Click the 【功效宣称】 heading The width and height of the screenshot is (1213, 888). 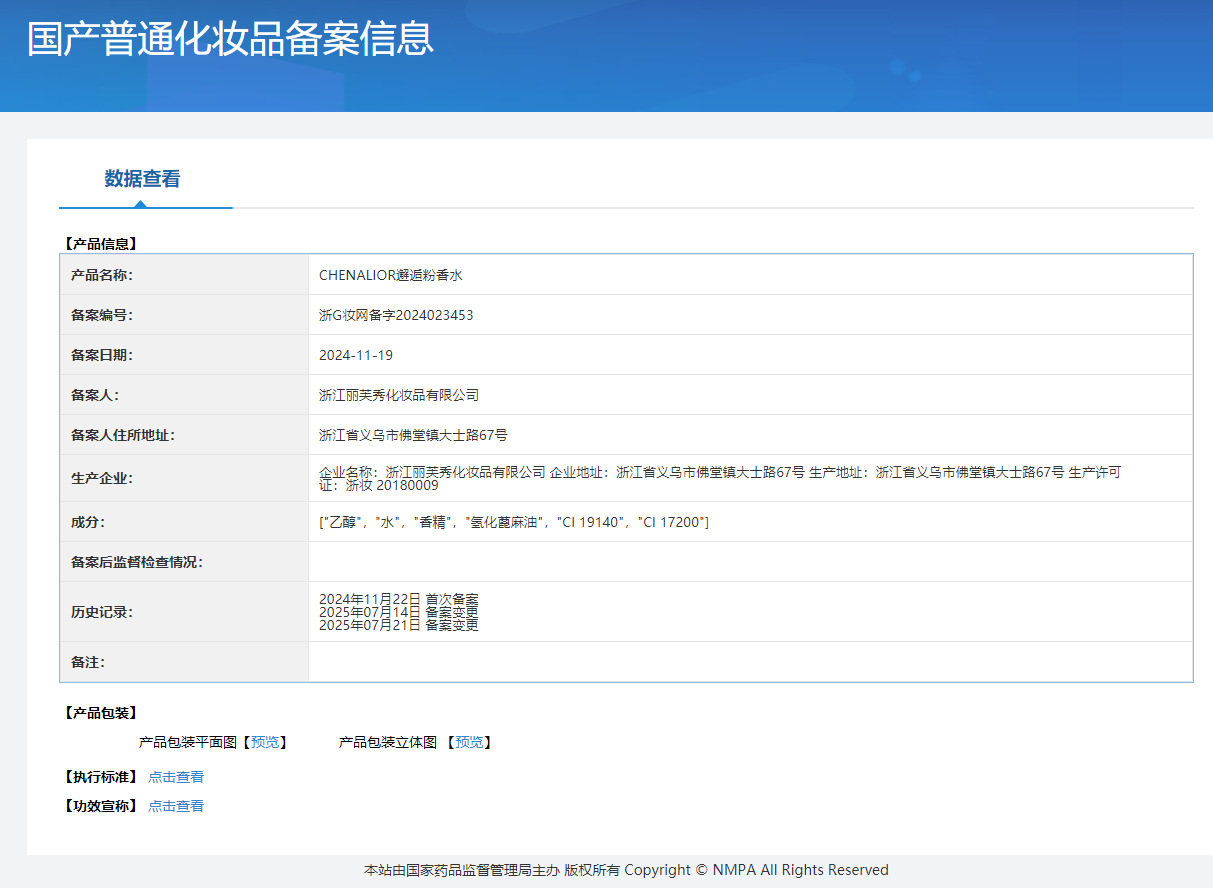click(x=99, y=806)
